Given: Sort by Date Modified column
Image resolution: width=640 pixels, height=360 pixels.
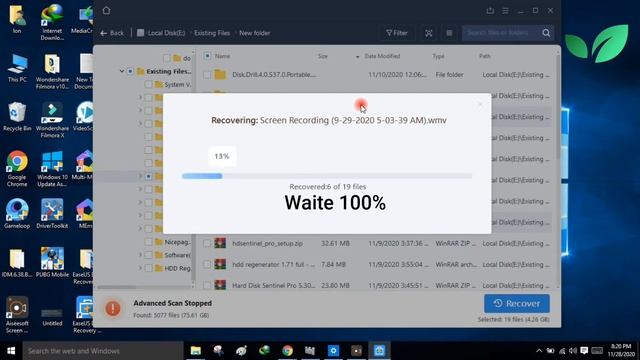Looking at the screenshot, I should click(382, 56).
